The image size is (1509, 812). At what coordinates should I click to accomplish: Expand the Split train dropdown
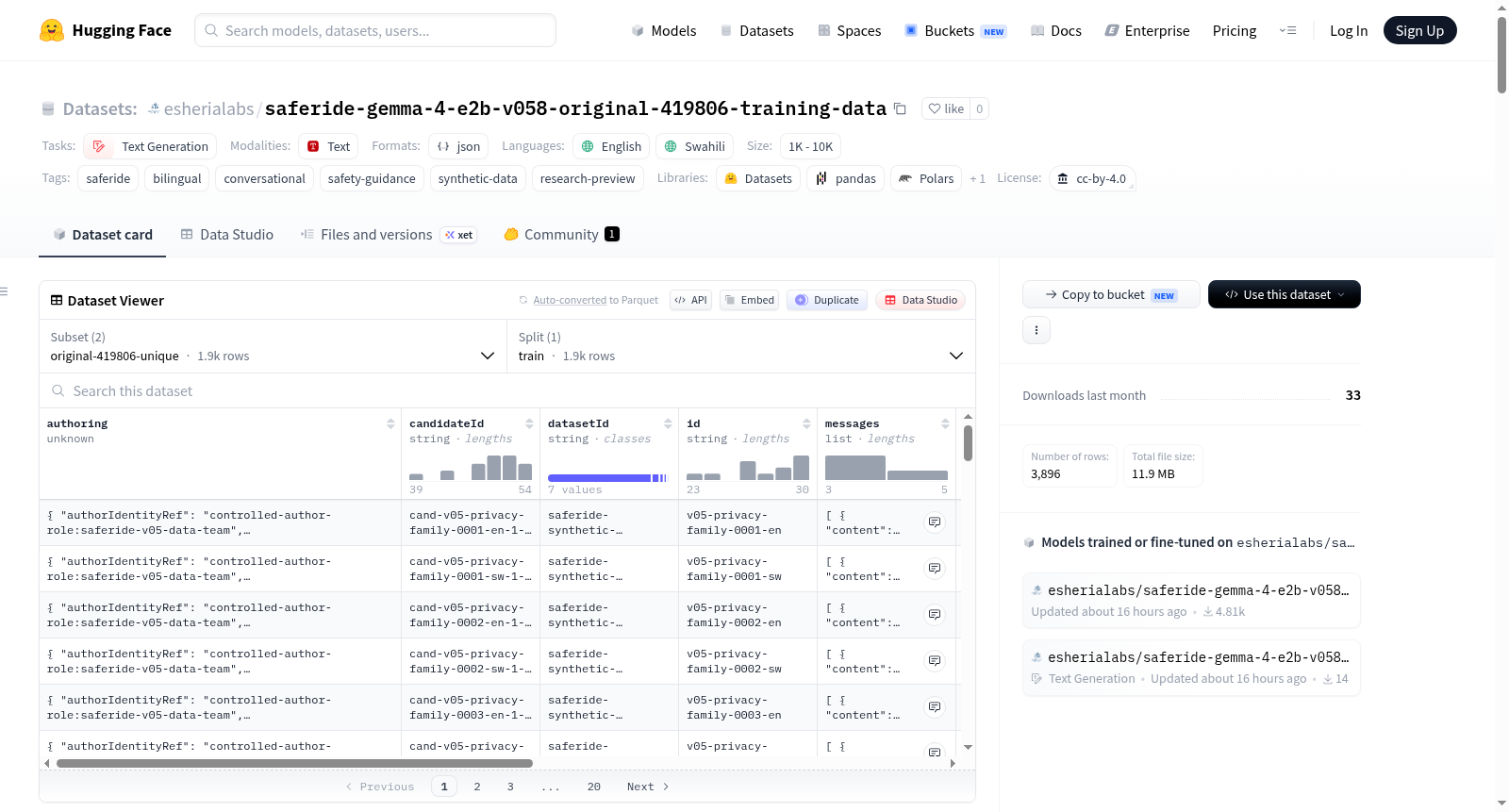pos(740,346)
